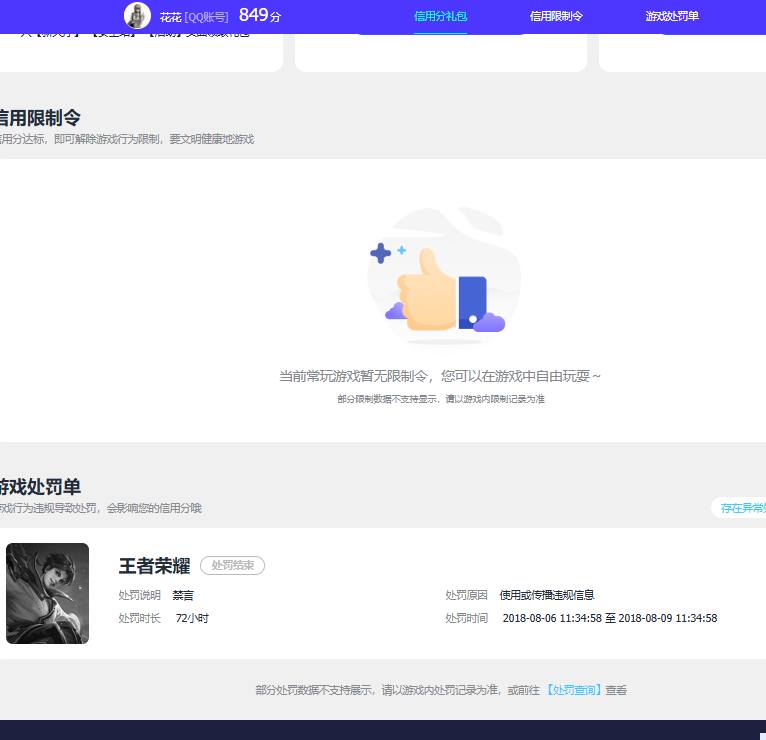Click the 禁言 penalty description
766x740 pixels.
tap(183, 595)
